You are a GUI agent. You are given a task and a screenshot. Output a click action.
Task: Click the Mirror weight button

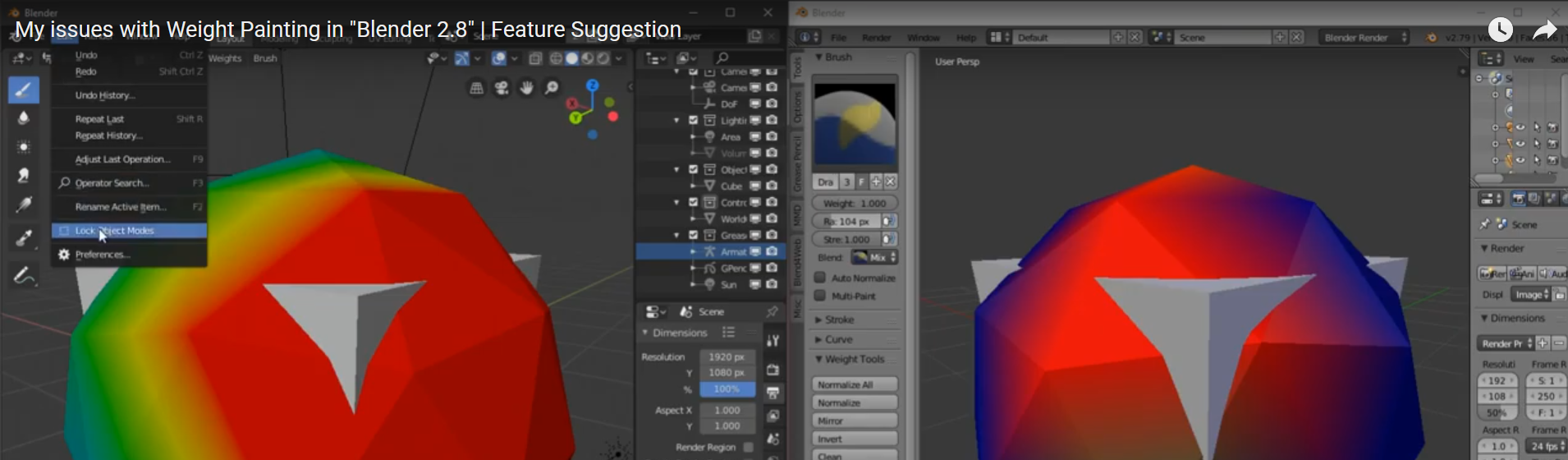tap(855, 421)
